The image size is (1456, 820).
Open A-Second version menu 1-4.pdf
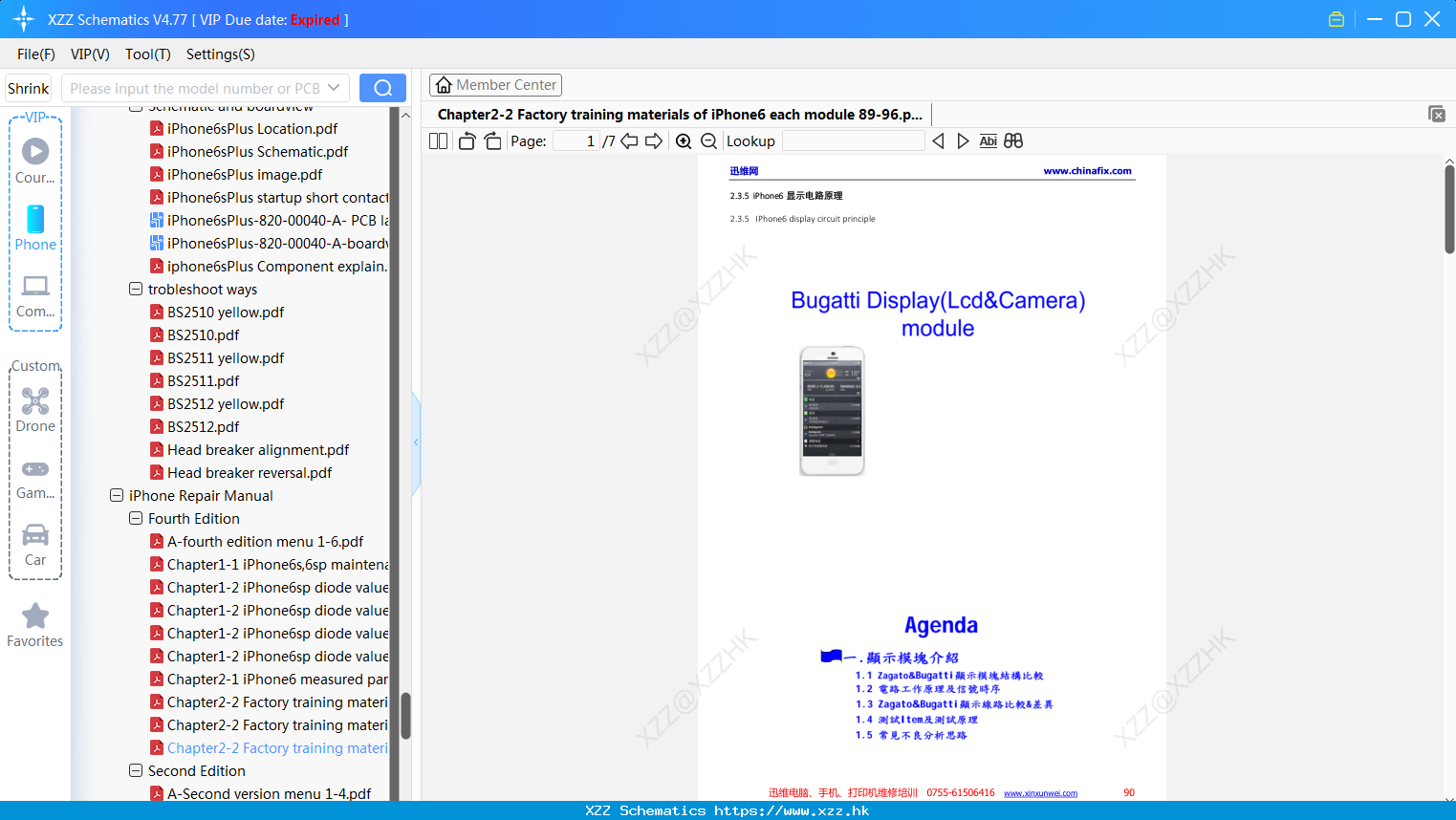click(269, 793)
